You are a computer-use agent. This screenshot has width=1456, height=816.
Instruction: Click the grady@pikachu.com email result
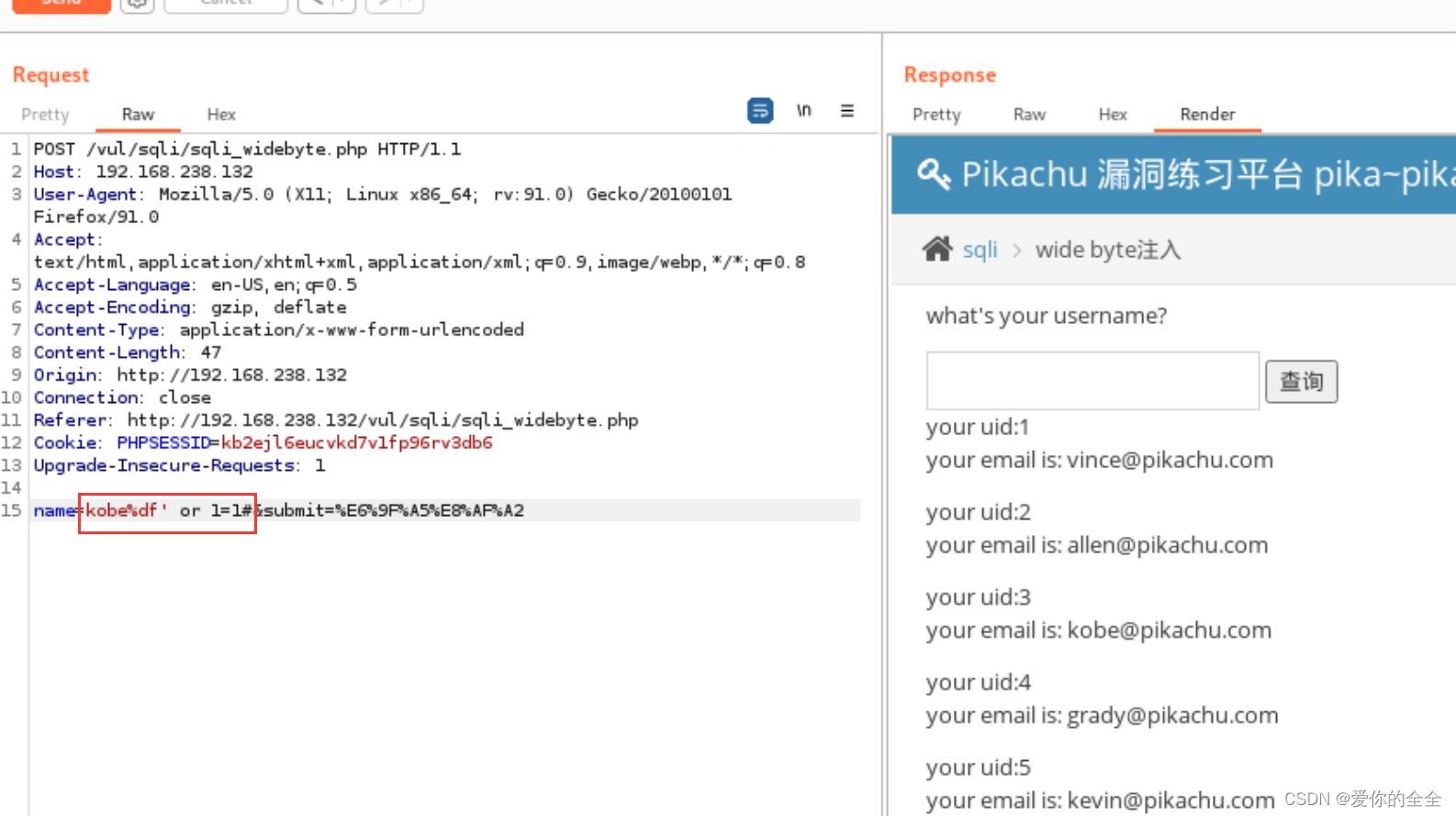coord(1172,716)
